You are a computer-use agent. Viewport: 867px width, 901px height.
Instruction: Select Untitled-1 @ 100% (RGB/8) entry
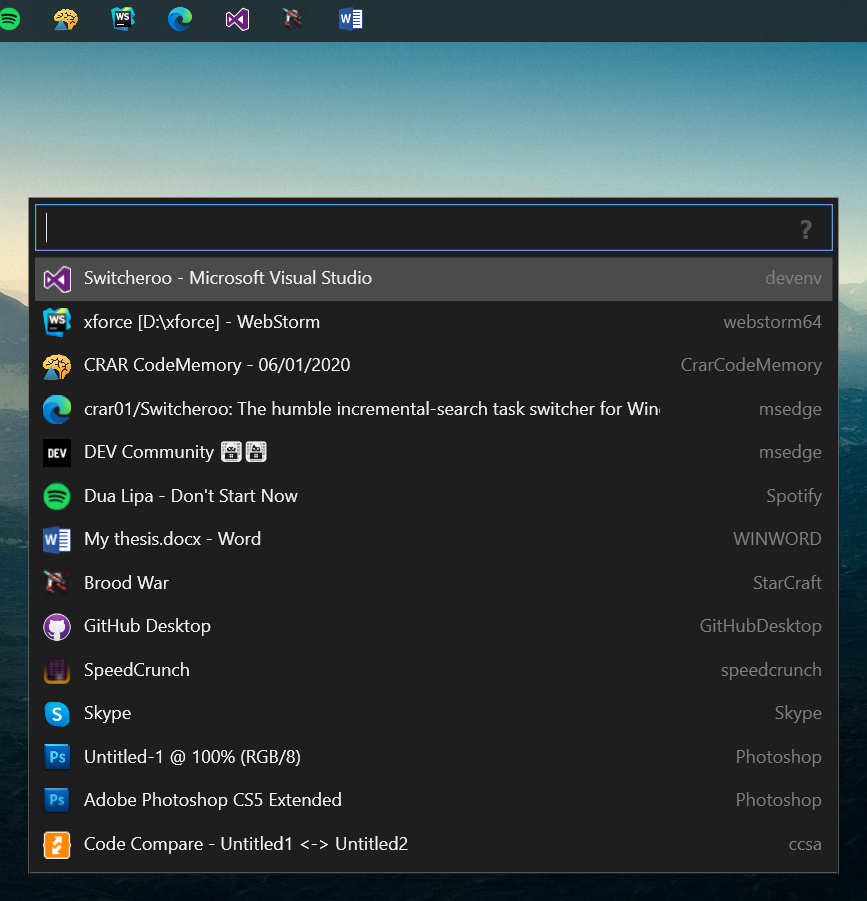click(434, 757)
